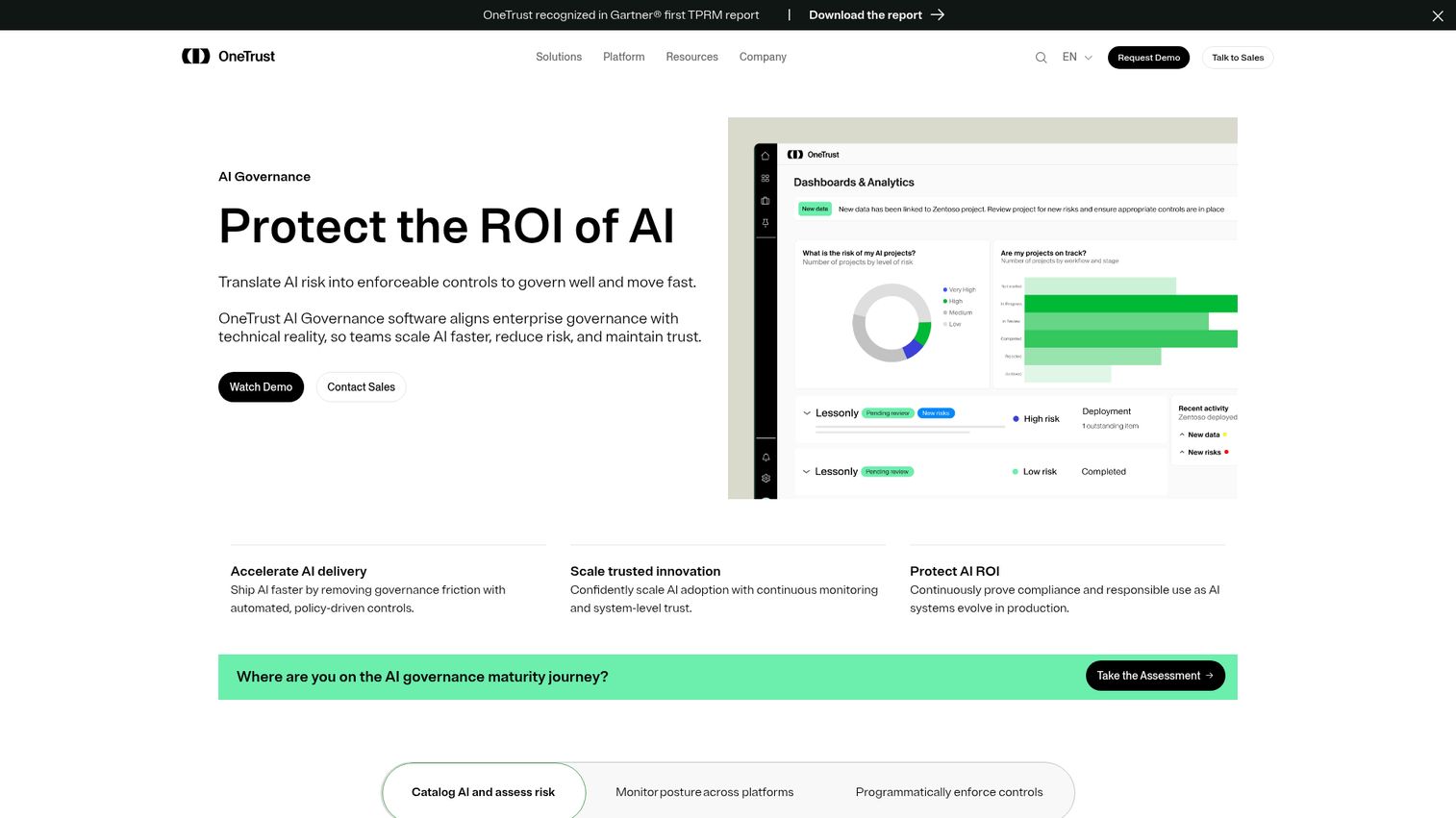The height and width of the screenshot is (818, 1456).
Task: Click the "AI Governance" label above the headline
Action: point(264,177)
